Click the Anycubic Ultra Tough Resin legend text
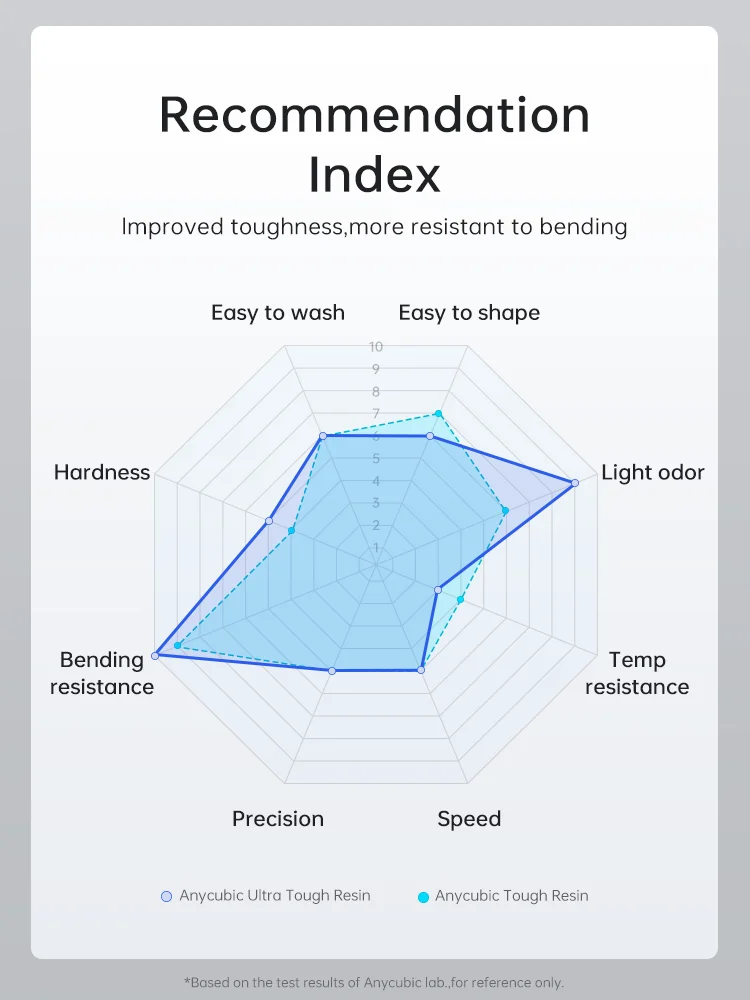This screenshot has height=1000, width=750. pyautogui.click(x=275, y=895)
